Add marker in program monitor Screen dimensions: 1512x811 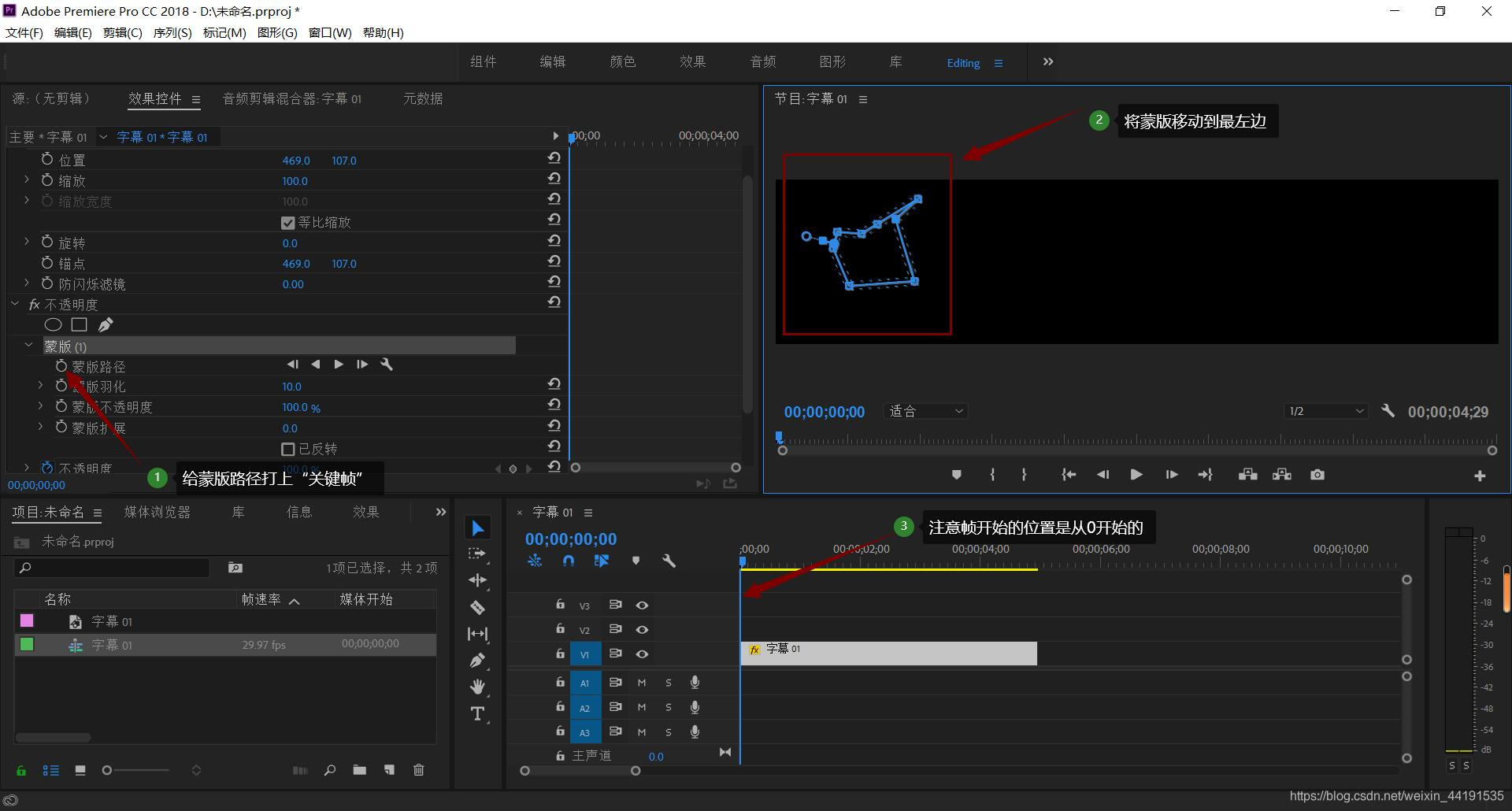(x=956, y=475)
